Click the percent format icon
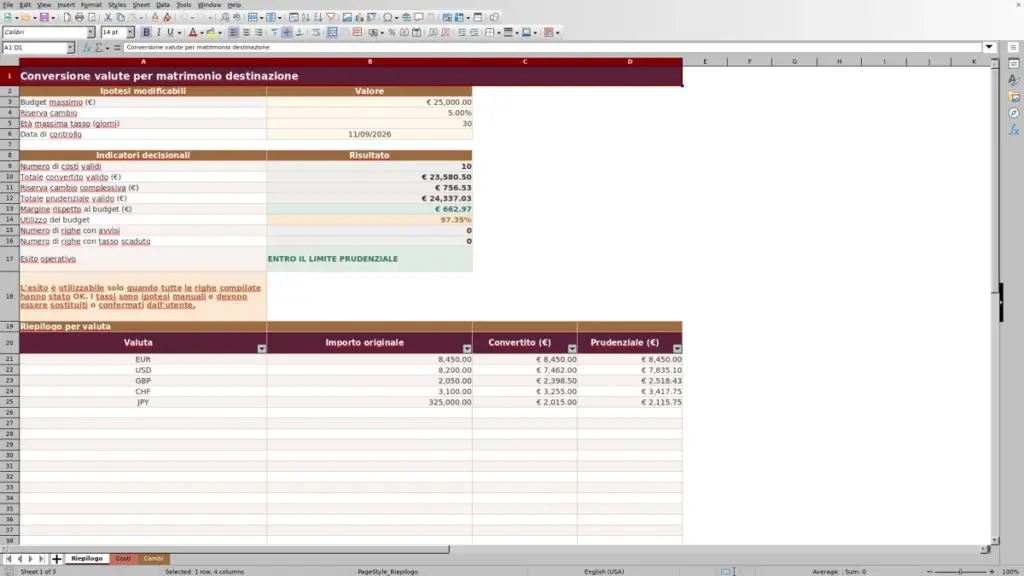The width and height of the screenshot is (1024, 576). pos(392,32)
